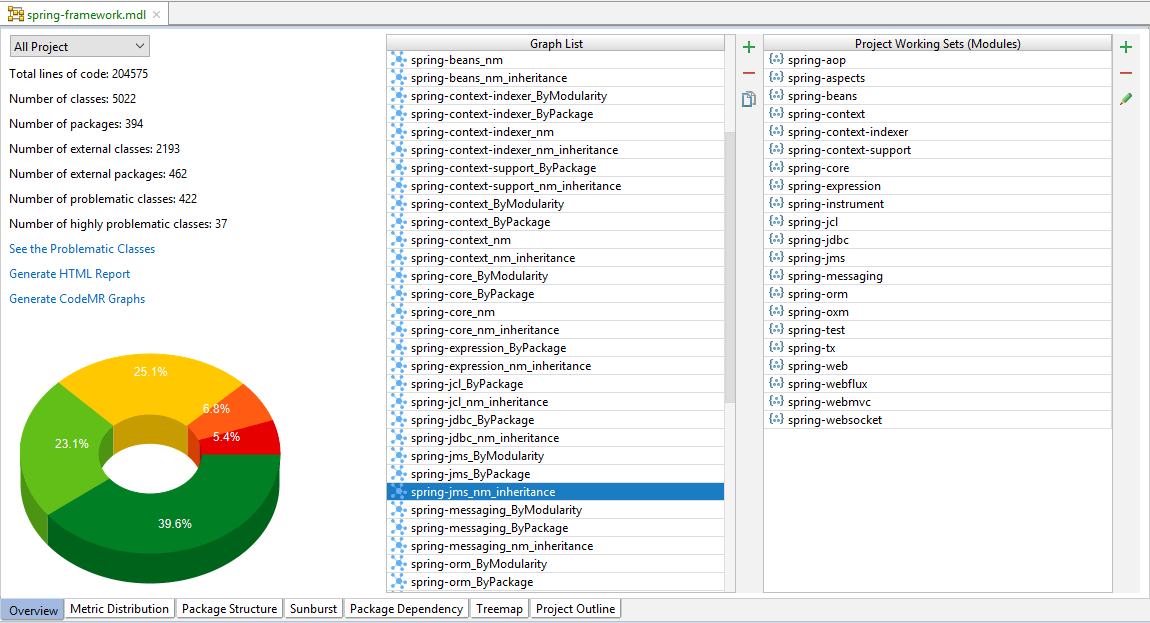Click See the Problematic Classes link
This screenshot has height=623, width=1150.
[x=81, y=249]
